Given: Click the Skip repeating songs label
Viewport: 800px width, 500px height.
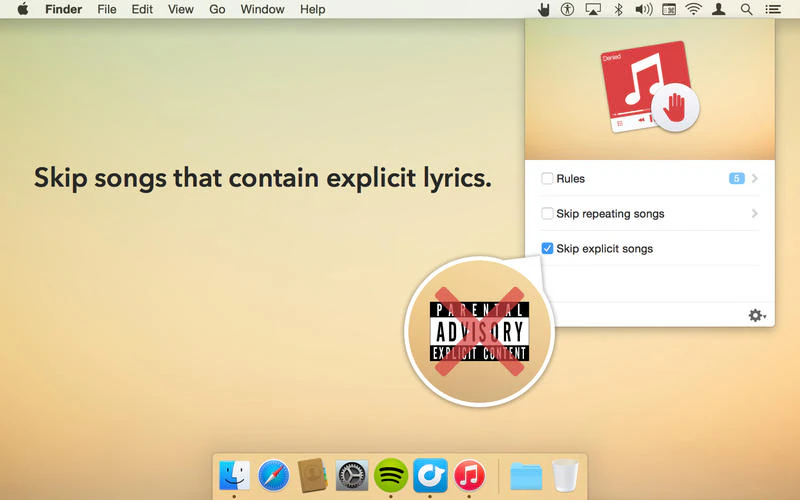Looking at the screenshot, I should (x=610, y=214).
